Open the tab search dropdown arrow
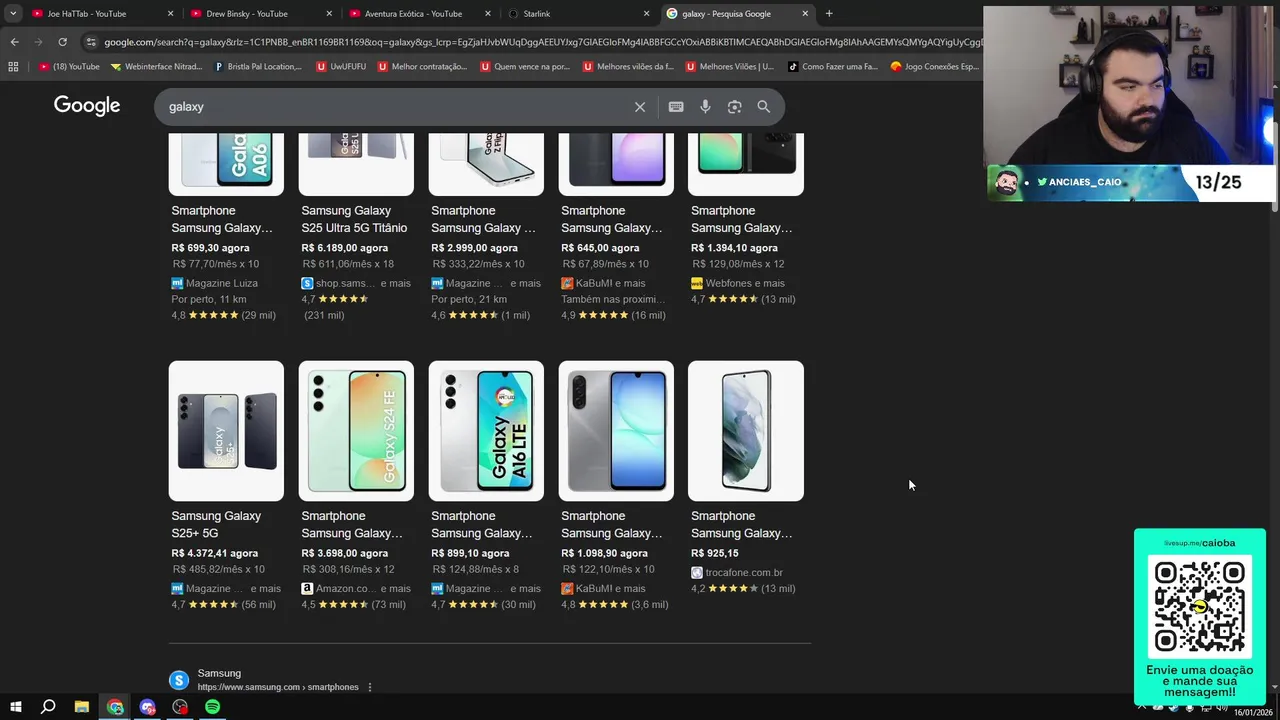 coord(13,14)
